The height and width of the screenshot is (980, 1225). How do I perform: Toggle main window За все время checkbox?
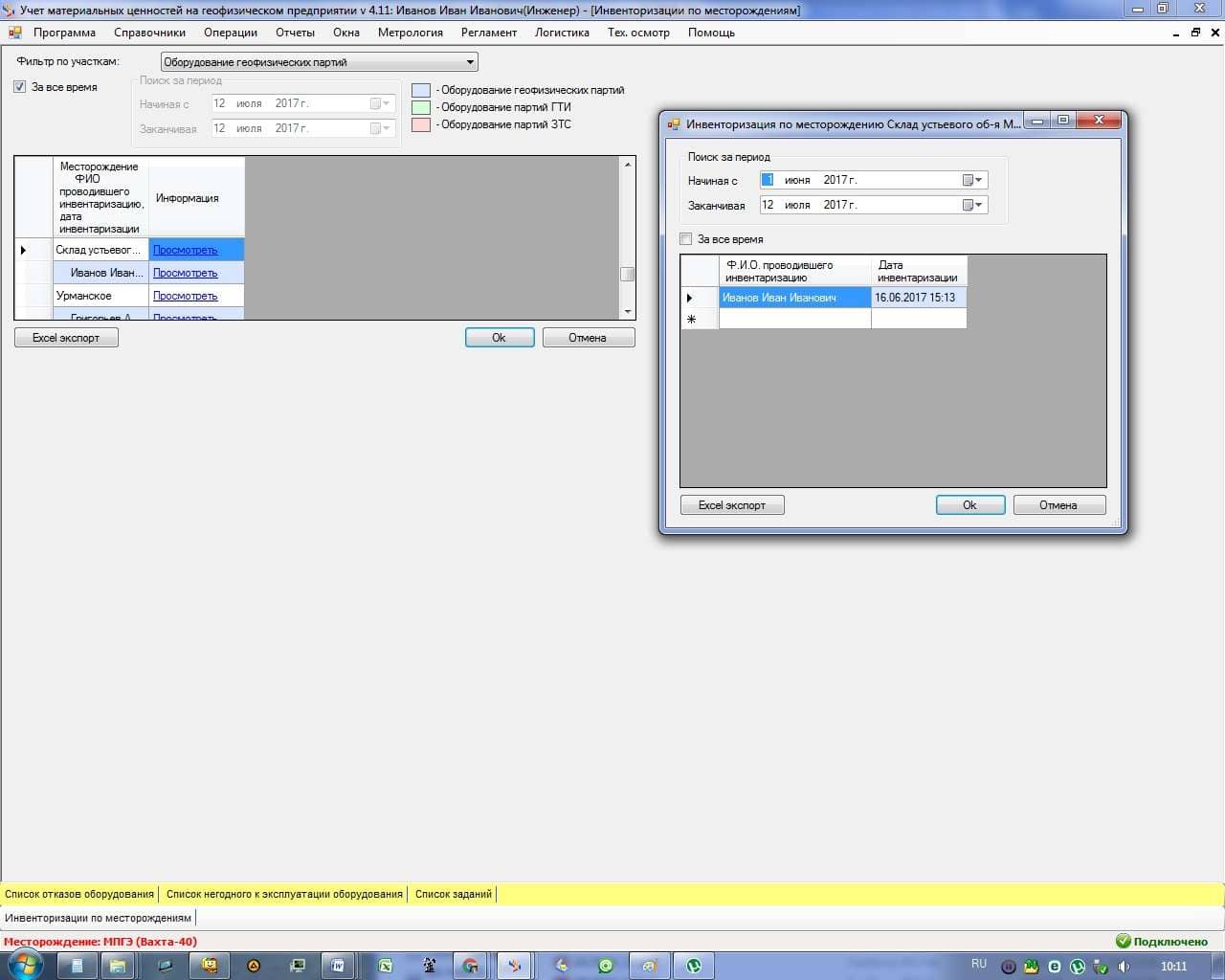tap(19, 87)
